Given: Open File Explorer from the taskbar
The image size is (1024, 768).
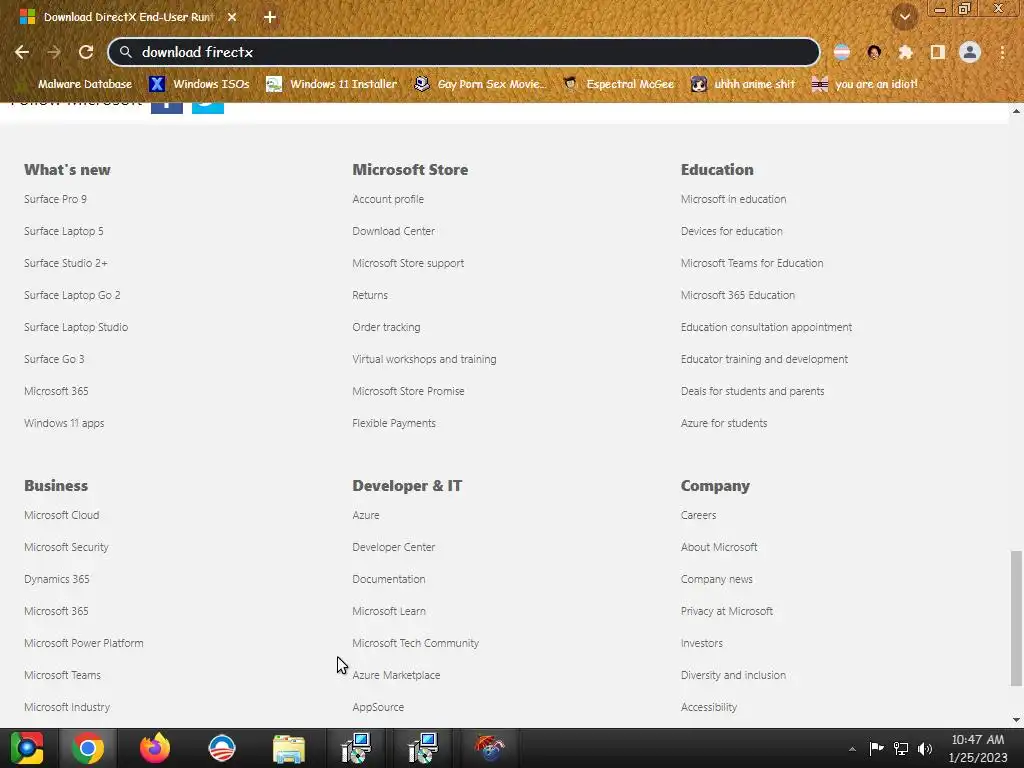Looking at the screenshot, I should [x=289, y=748].
